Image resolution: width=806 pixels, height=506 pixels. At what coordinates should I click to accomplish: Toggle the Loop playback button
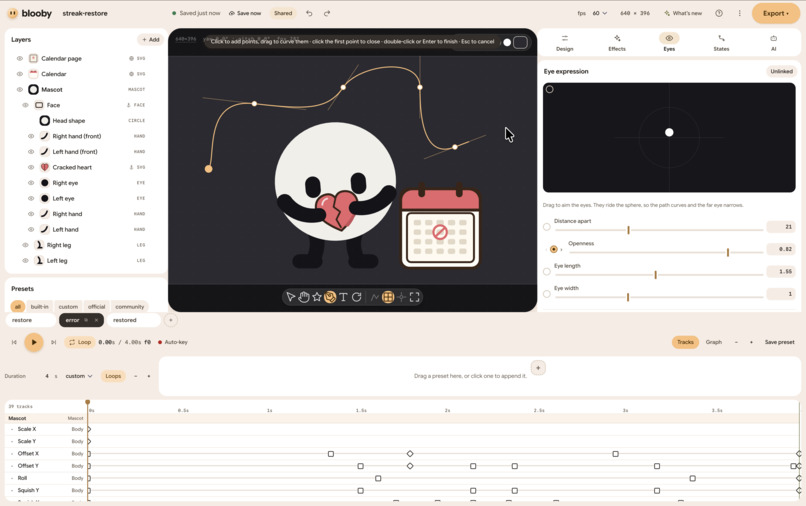[80, 342]
